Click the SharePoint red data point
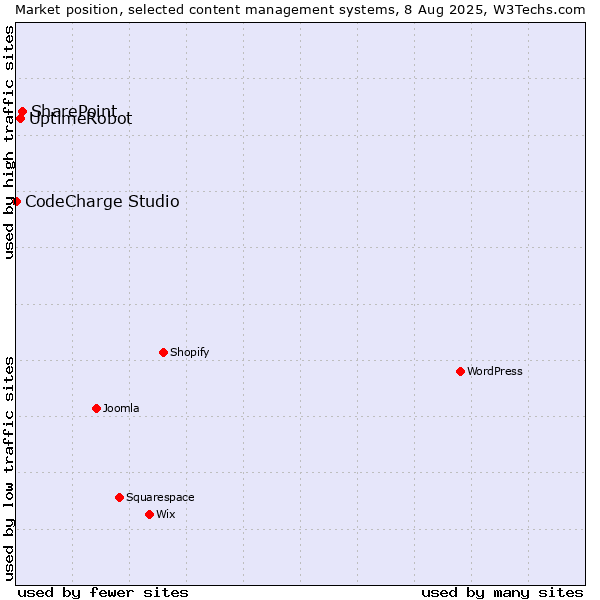Image resolution: width=600 pixels, height=600 pixels. pyautogui.click(x=23, y=111)
